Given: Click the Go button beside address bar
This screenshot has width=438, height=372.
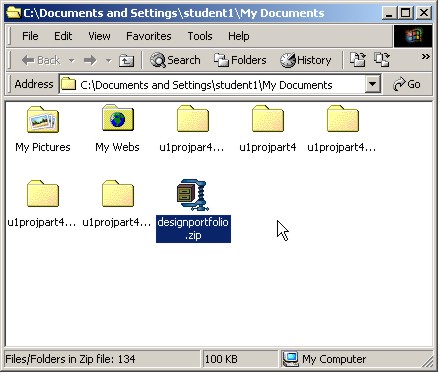Looking at the screenshot, I should [x=407, y=84].
